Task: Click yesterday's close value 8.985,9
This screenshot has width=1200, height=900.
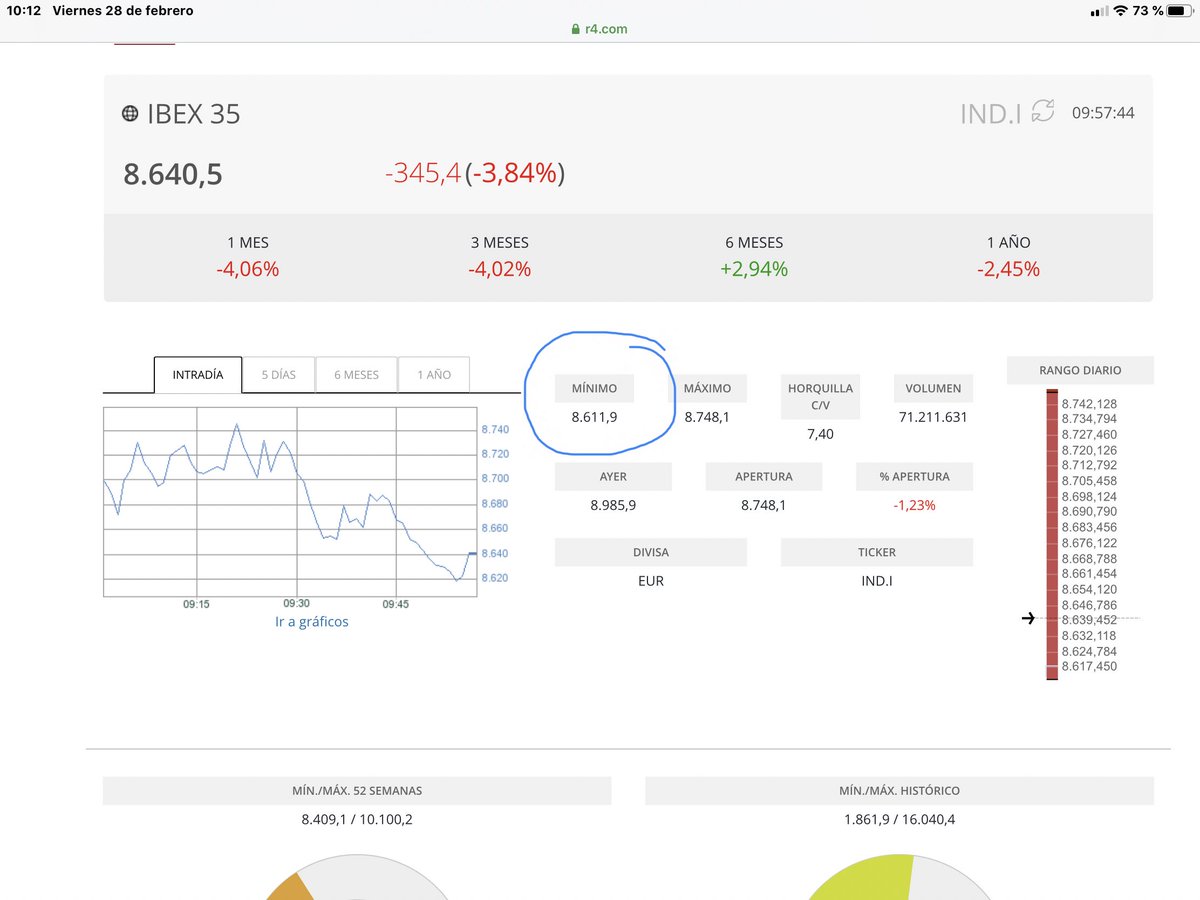Action: click(613, 505)
